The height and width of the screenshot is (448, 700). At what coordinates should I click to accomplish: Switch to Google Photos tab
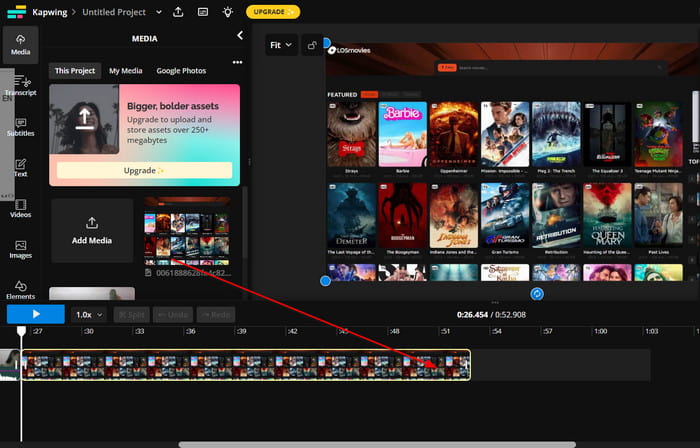pyautogui.click(x=181, y=71)
